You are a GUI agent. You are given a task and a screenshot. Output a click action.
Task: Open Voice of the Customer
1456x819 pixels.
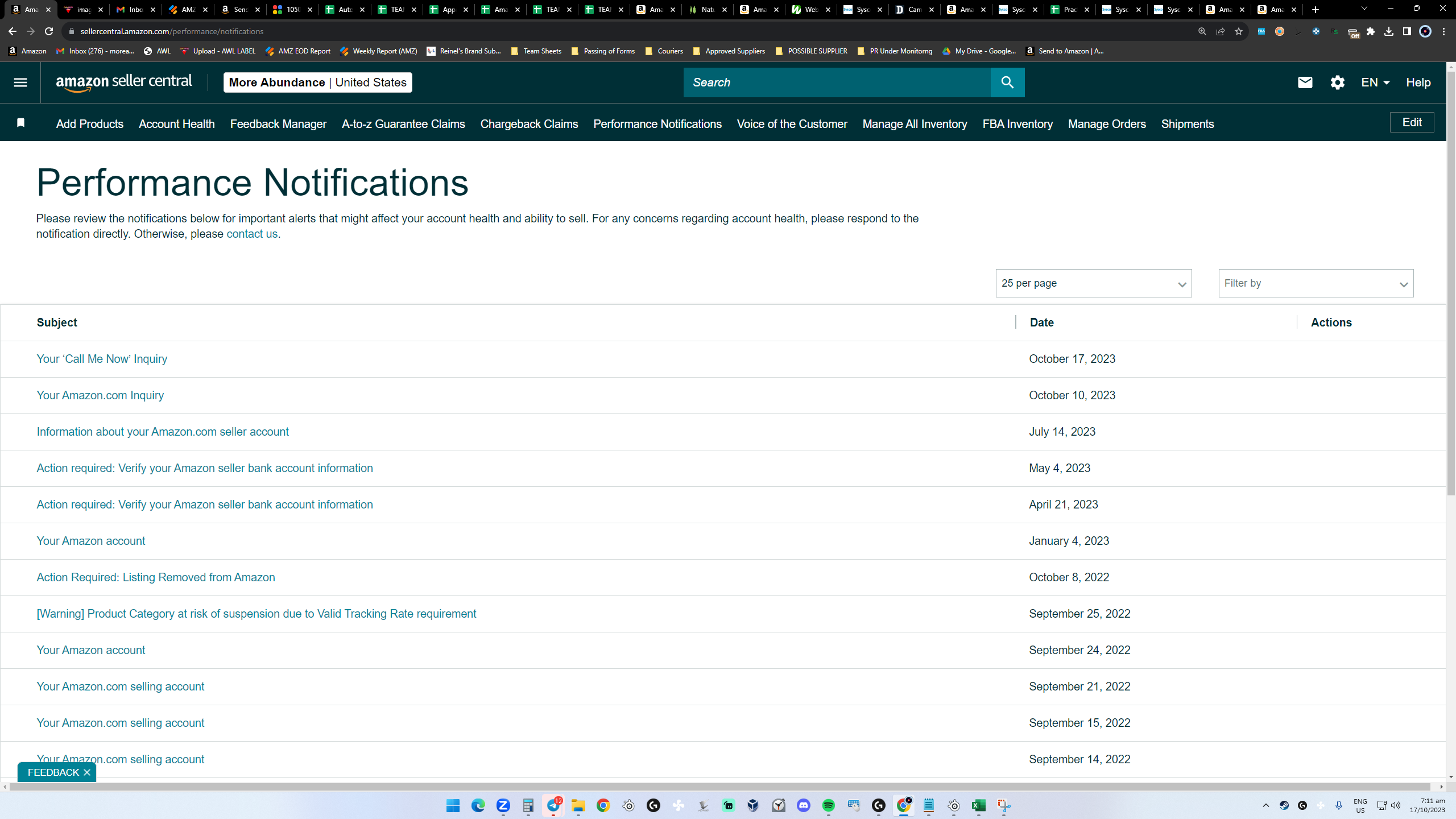792,124
